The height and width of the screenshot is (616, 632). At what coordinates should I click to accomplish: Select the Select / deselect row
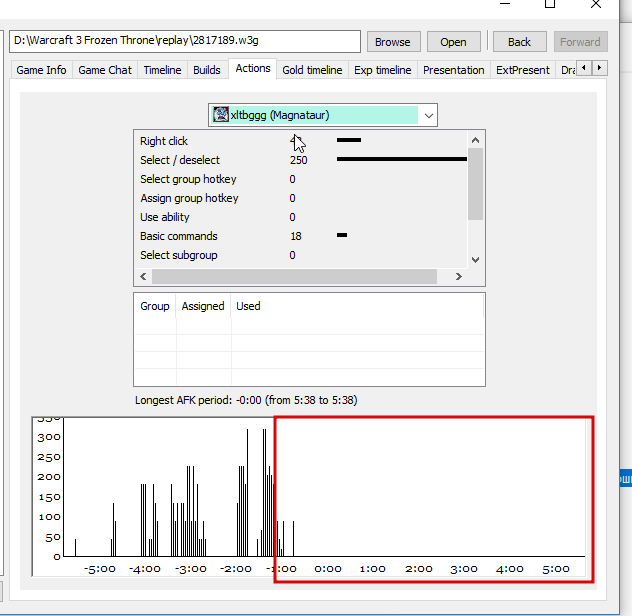[301, 160]
